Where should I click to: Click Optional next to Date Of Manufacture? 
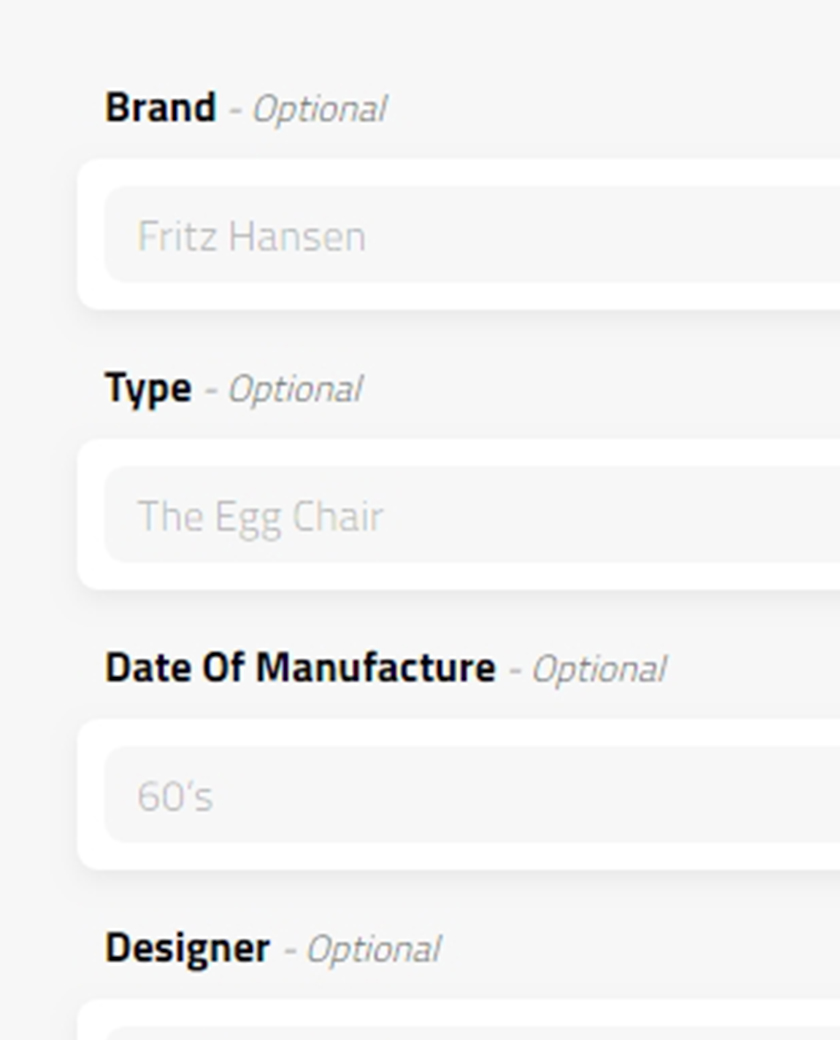[598, 669]
